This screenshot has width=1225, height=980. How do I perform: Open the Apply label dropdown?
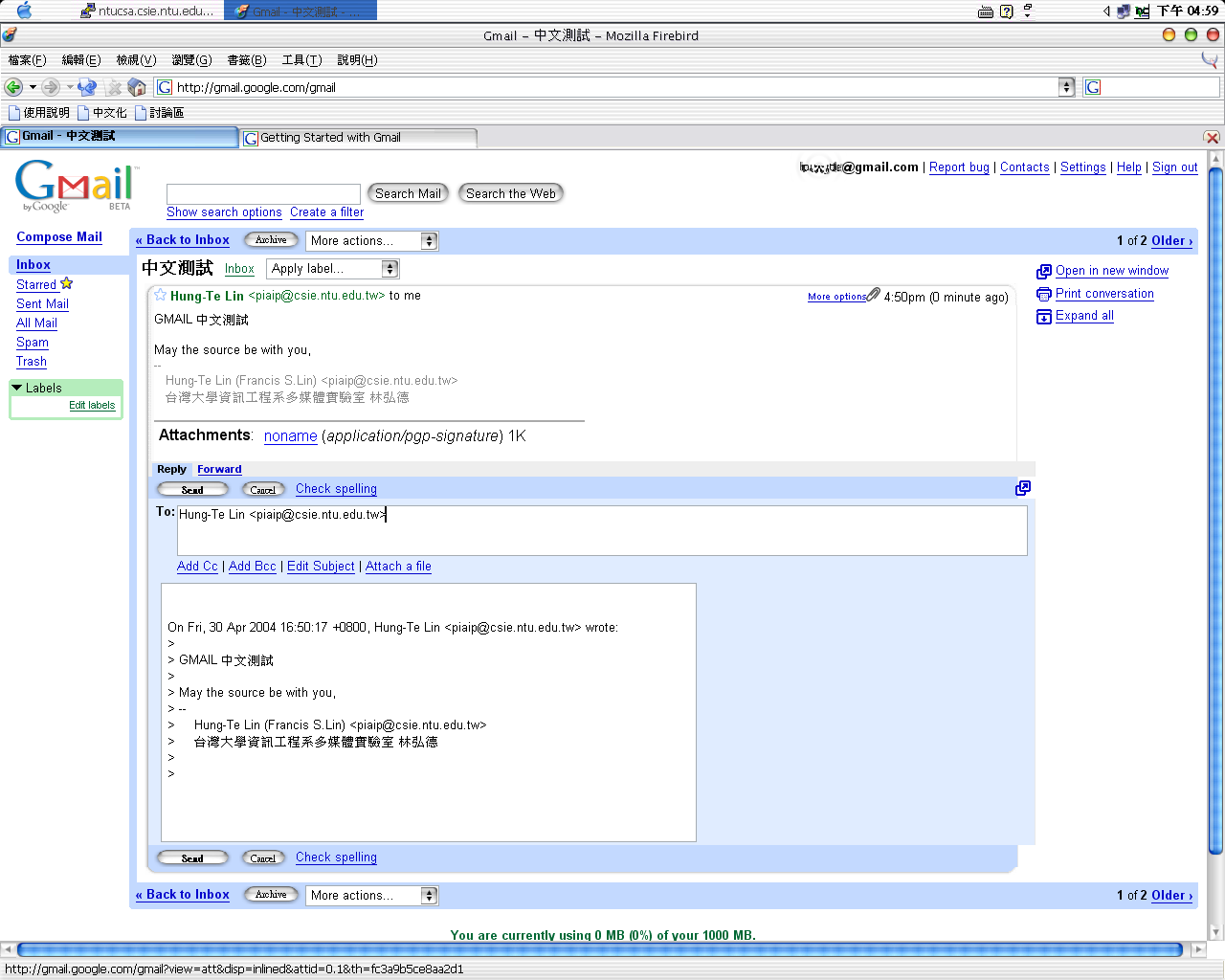pyautogui.click(x=332, y=269)
